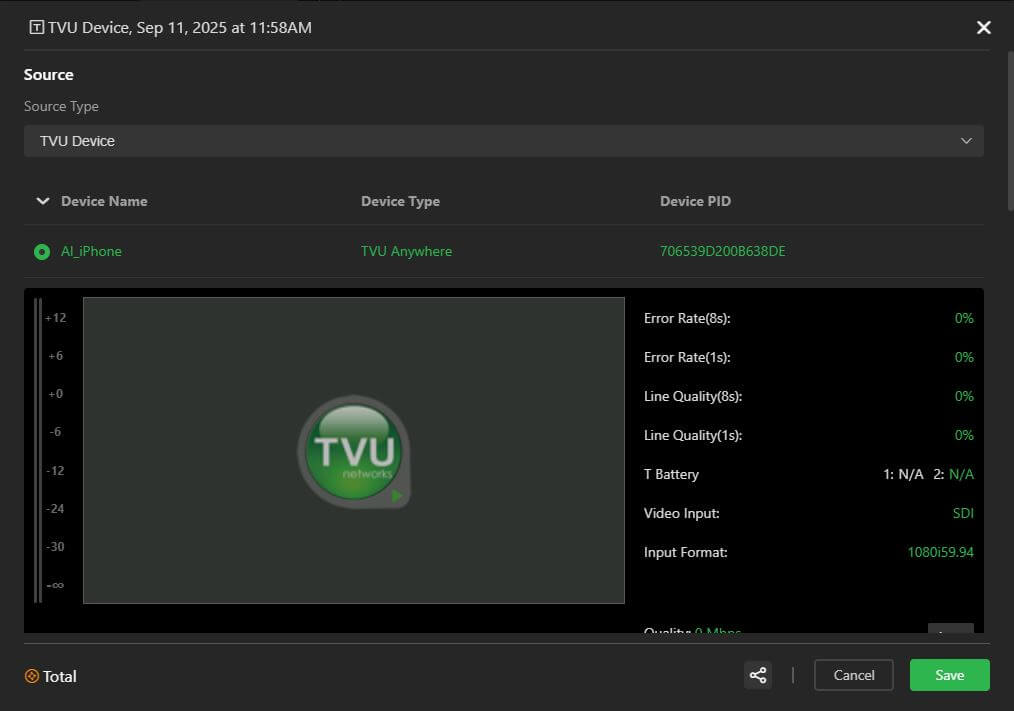1014x711 pixels.
Task: Click the Device PID column header
Action: click(695, 201)
